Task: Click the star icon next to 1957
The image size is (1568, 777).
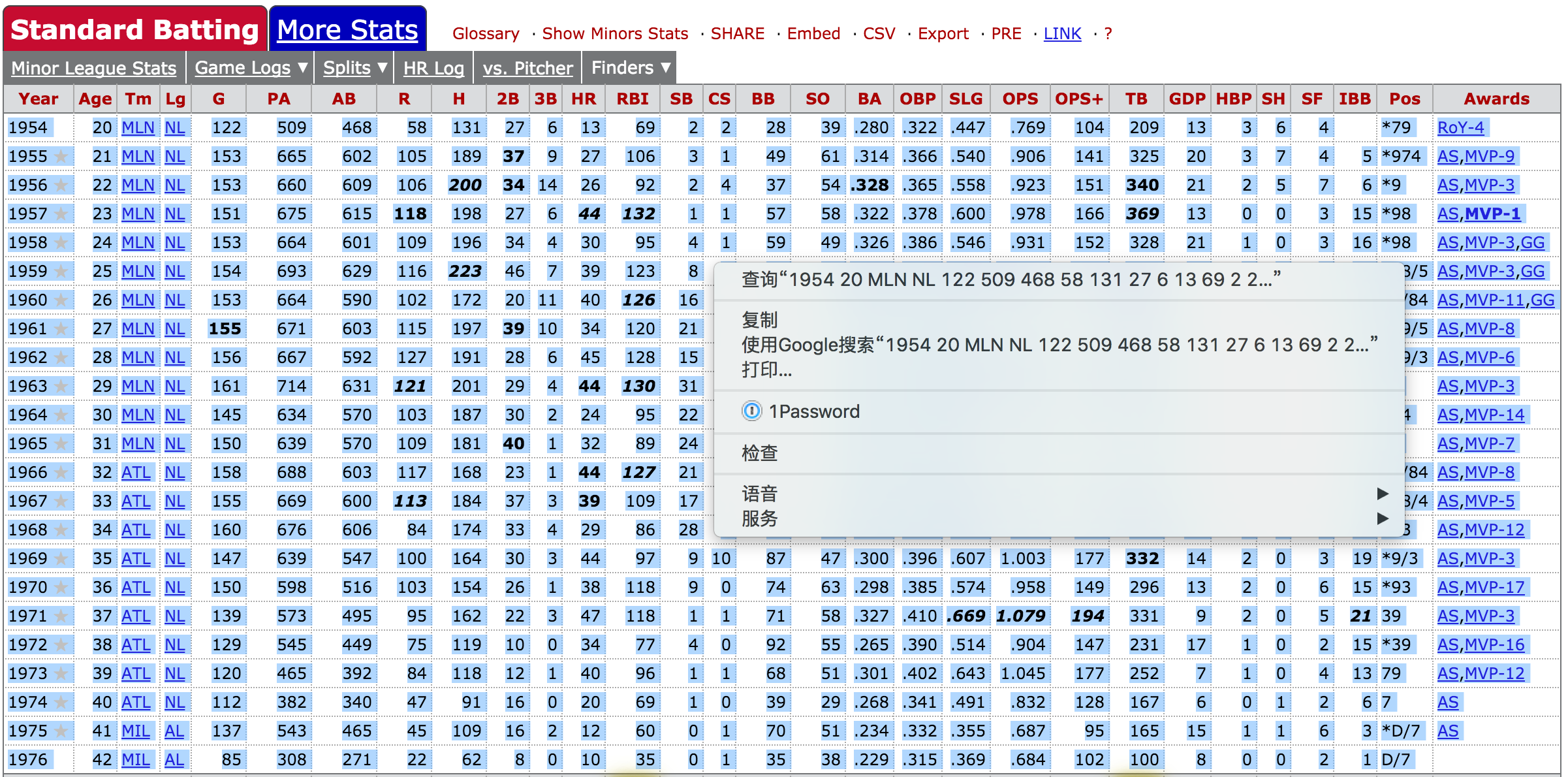Action: pos(61,214)
